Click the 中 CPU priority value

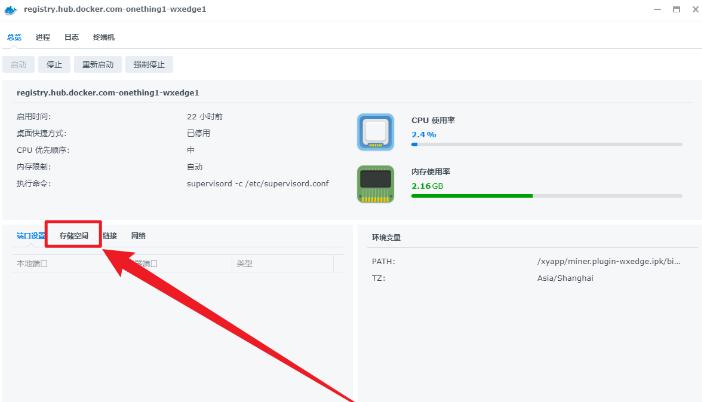(x=191, y=150)
